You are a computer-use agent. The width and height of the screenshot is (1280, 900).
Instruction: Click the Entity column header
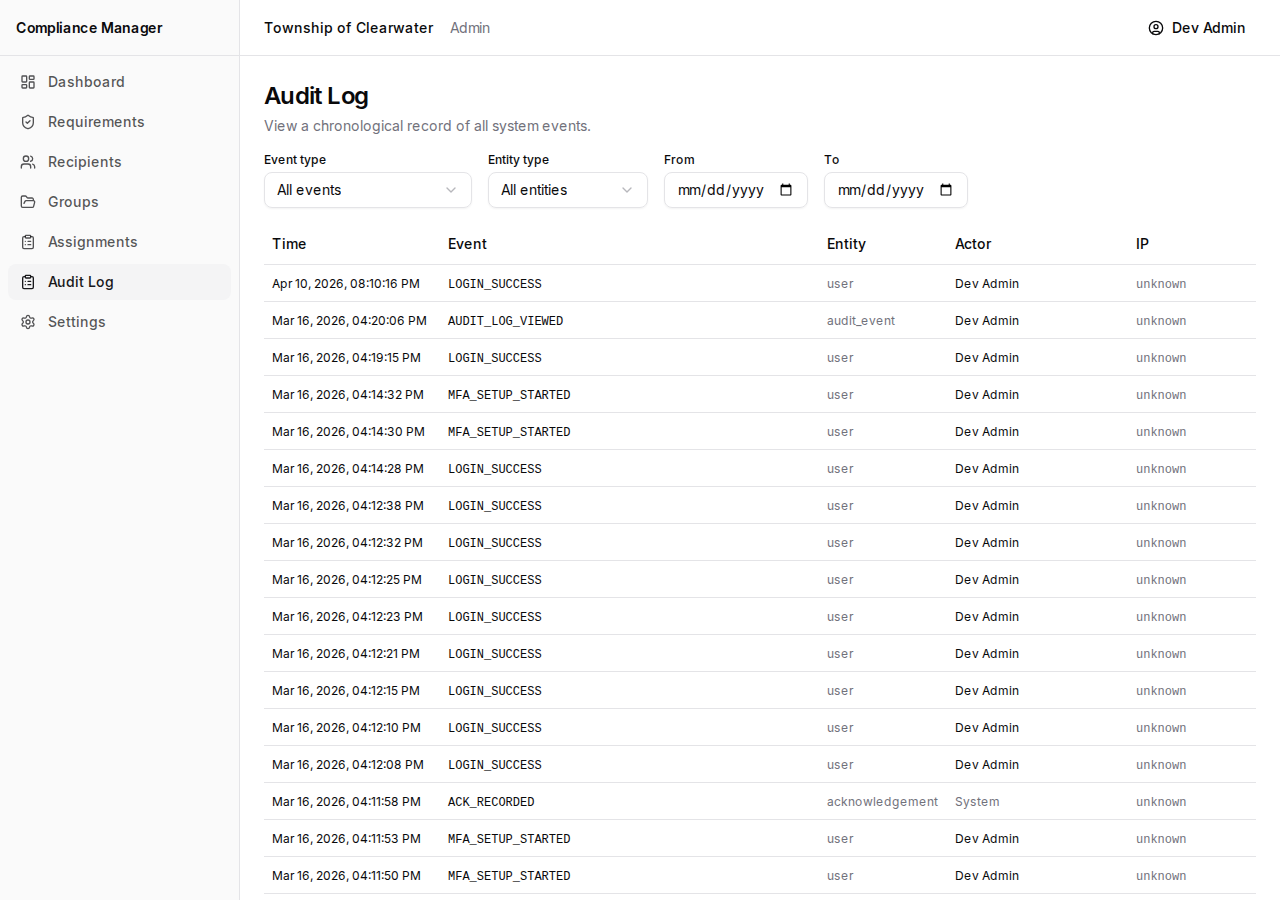[x=846, y=244]
